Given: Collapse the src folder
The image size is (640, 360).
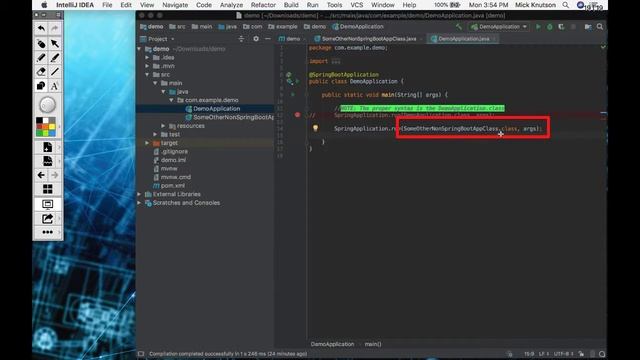Looking at the screenshot, I should tap(147, 75).
